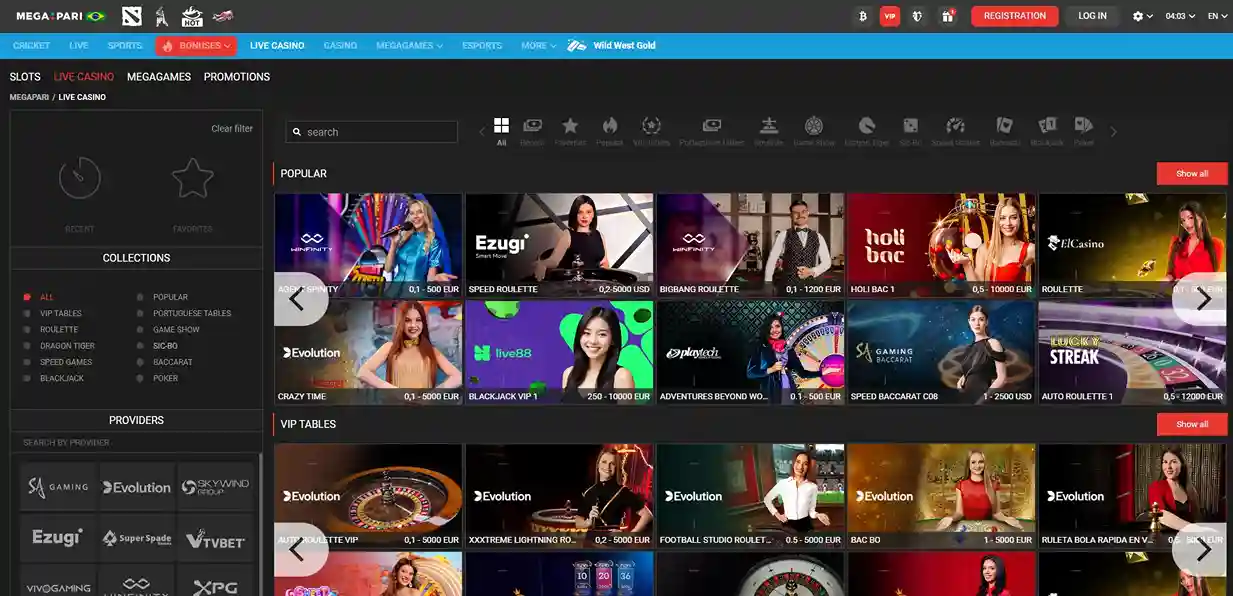Switch to the Slots tab

coord(25,77)
